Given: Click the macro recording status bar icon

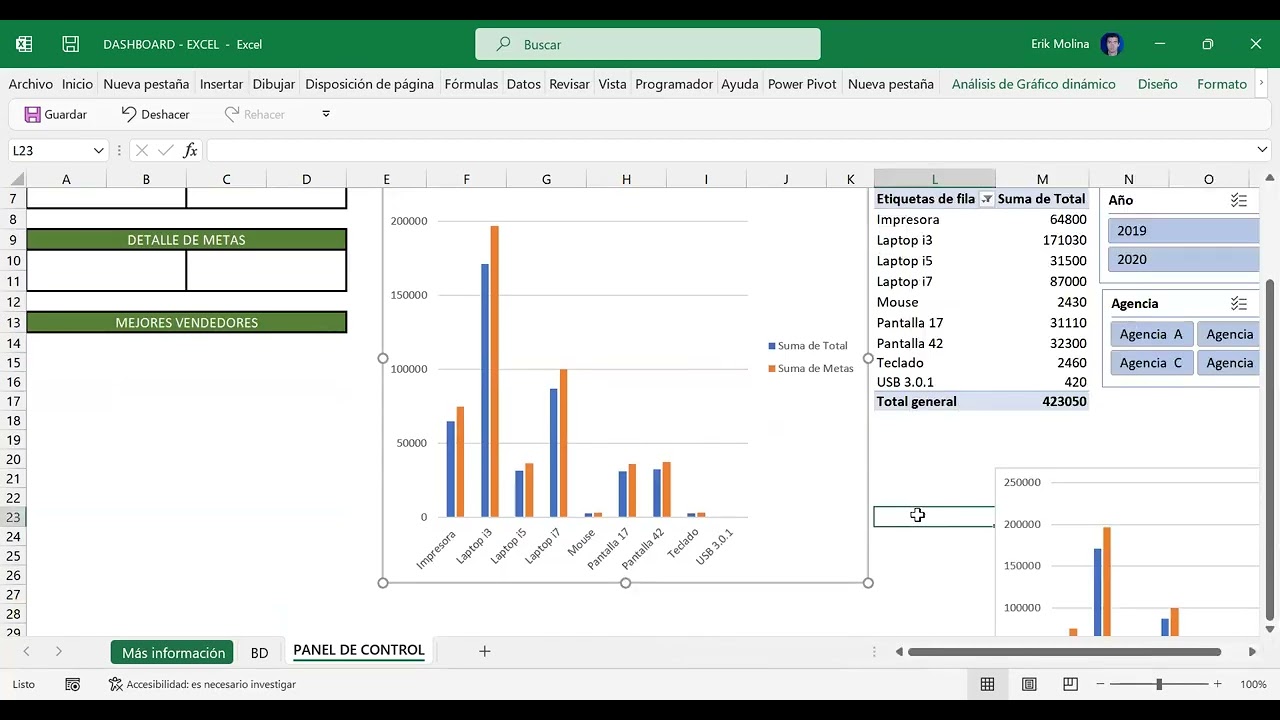Looking at the screenshot, I should pos(73,684).
